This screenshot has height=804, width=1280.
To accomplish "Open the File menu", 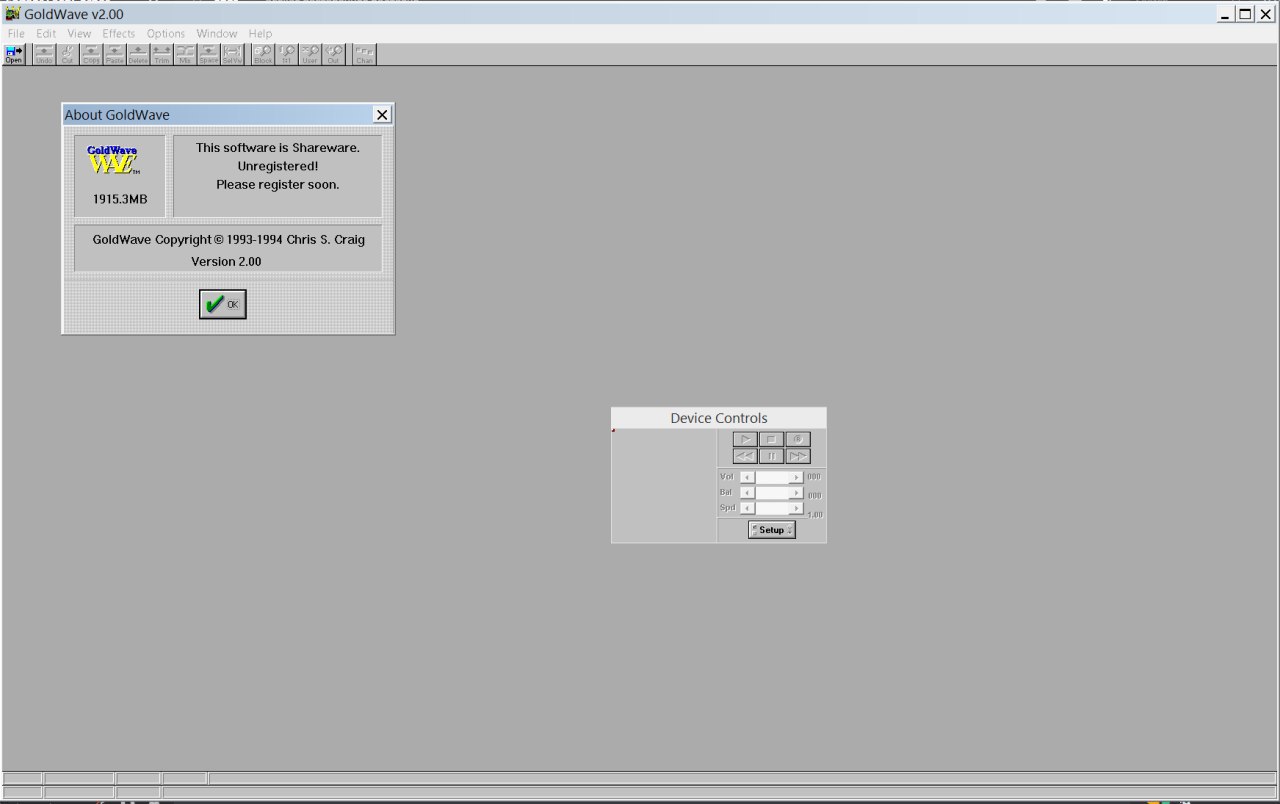I will point(16,33).
